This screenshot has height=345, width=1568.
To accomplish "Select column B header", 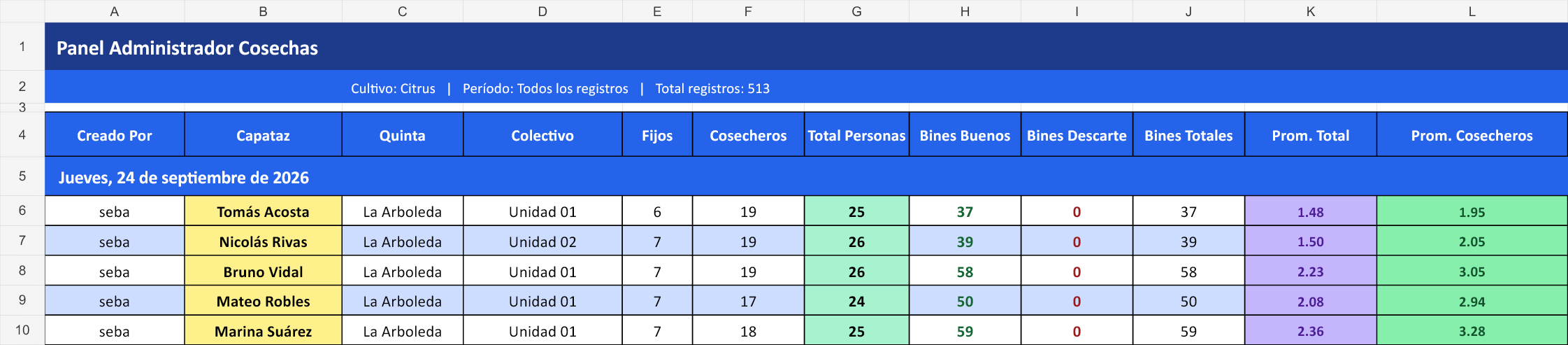I will pyautogui.click(x=263, y=11).
